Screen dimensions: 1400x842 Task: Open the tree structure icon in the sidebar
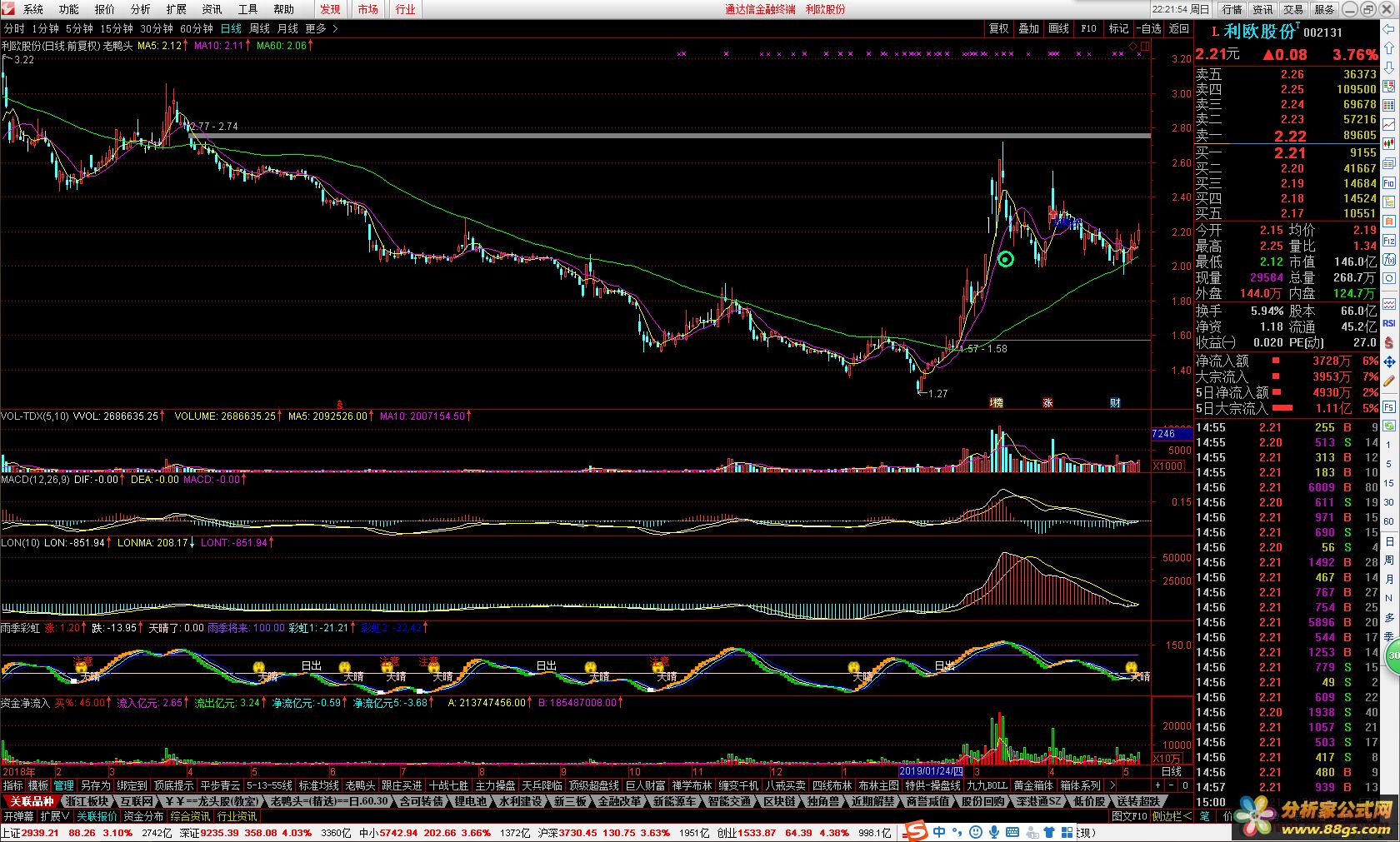pyautogui.click(x=1389, y=202)
